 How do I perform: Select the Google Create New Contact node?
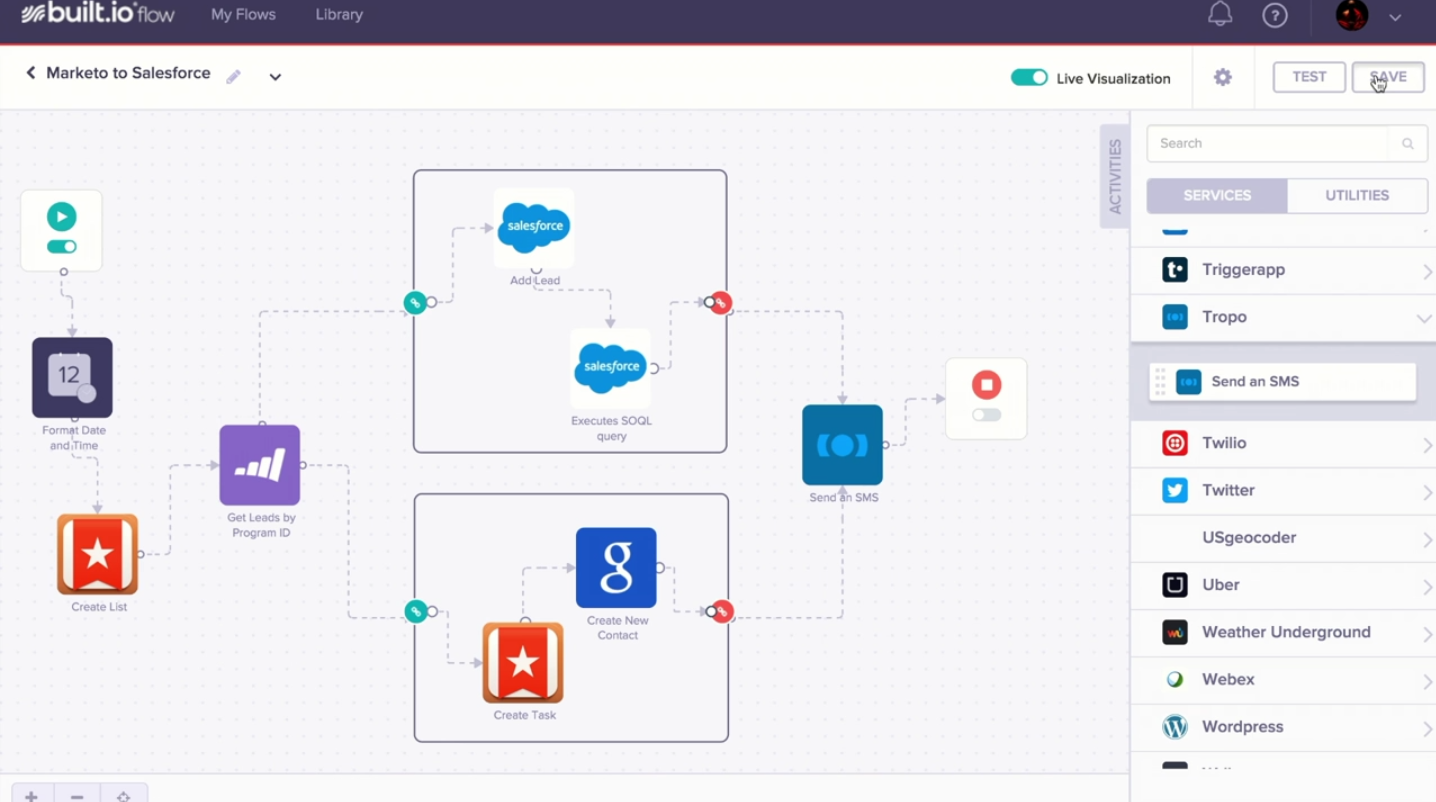point(616,567)
